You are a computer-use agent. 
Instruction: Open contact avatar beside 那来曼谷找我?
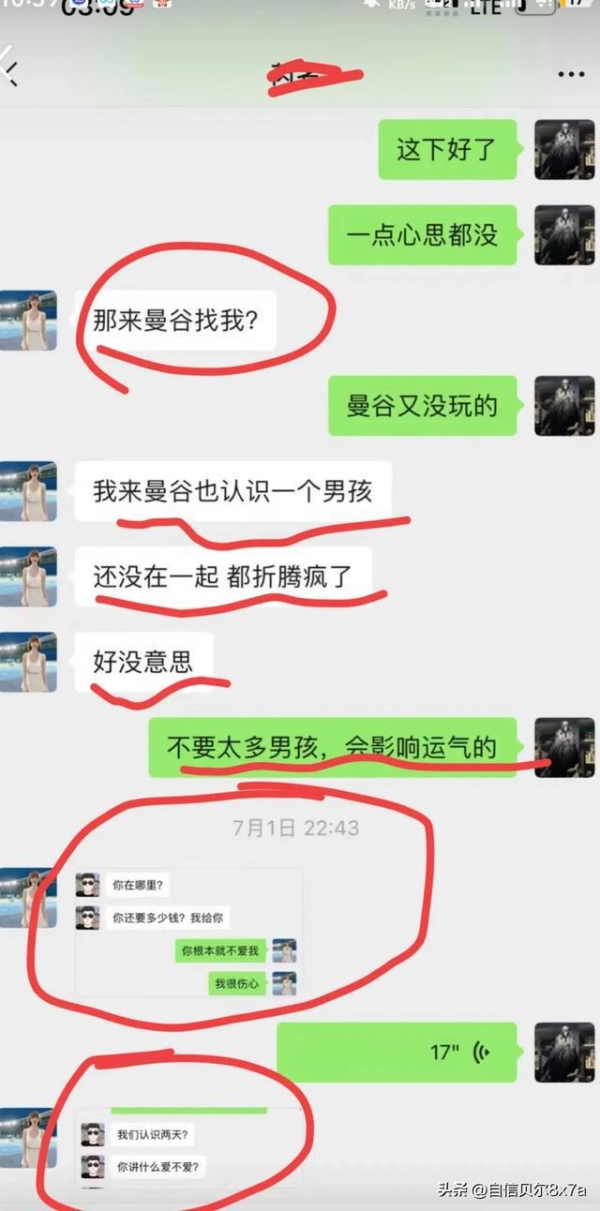click(28, 320)
